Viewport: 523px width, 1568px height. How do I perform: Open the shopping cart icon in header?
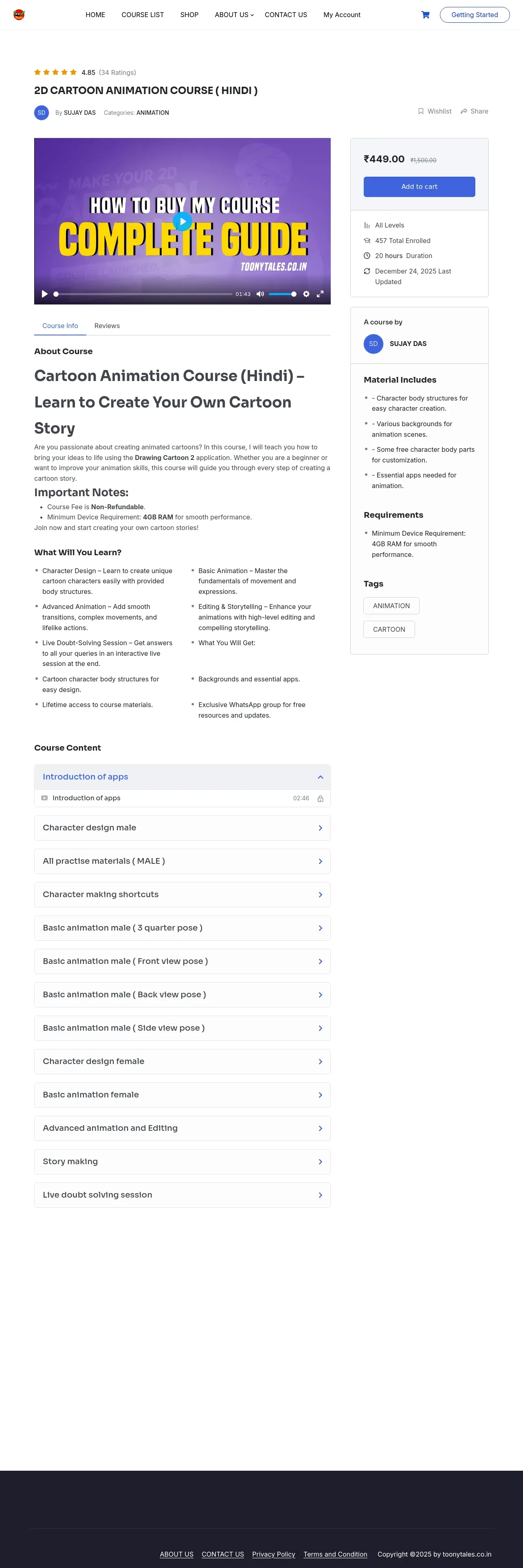425,15
